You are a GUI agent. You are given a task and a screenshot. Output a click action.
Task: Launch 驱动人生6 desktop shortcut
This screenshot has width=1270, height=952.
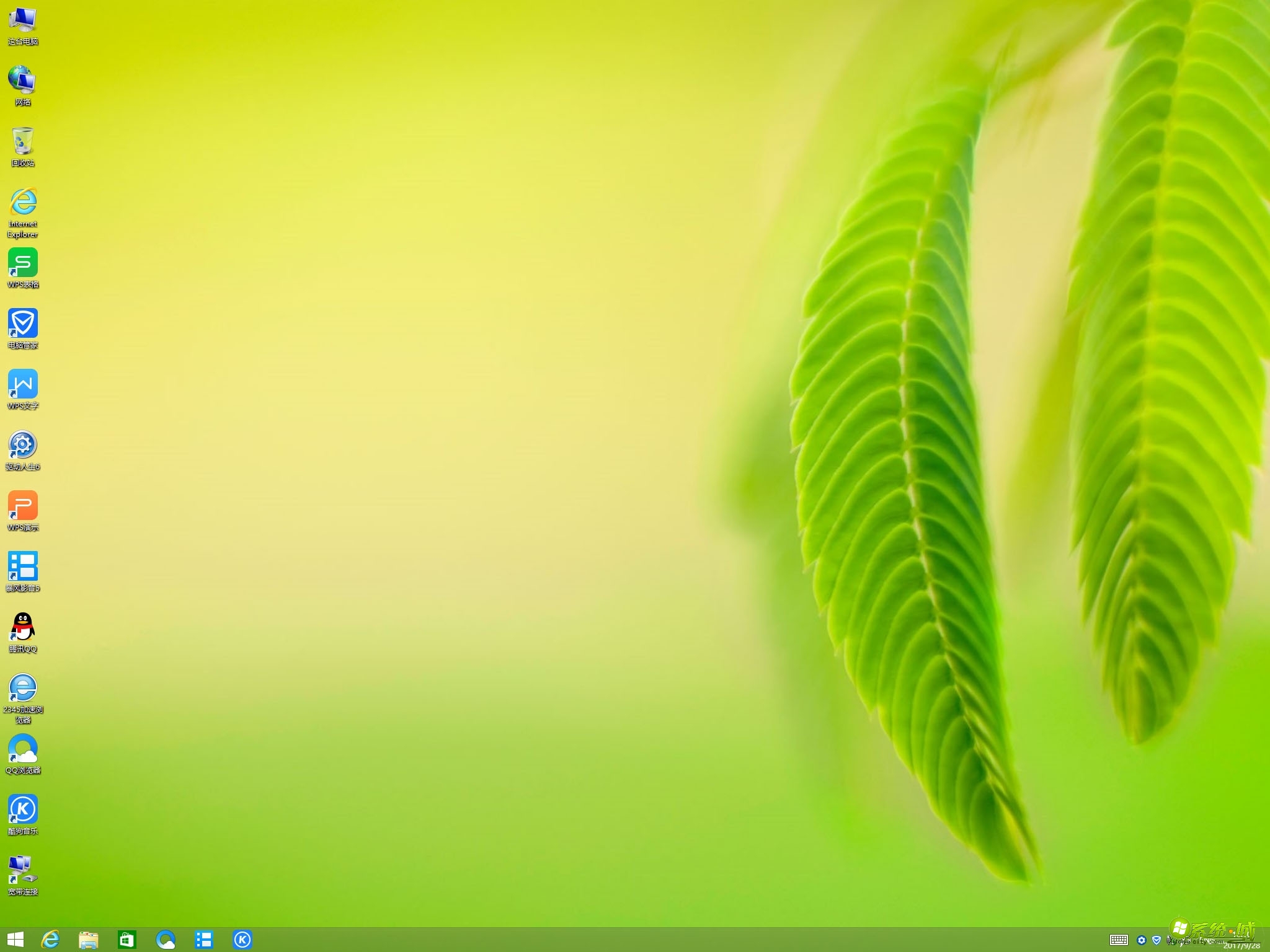pyautogui.click(x=23, y=445)
